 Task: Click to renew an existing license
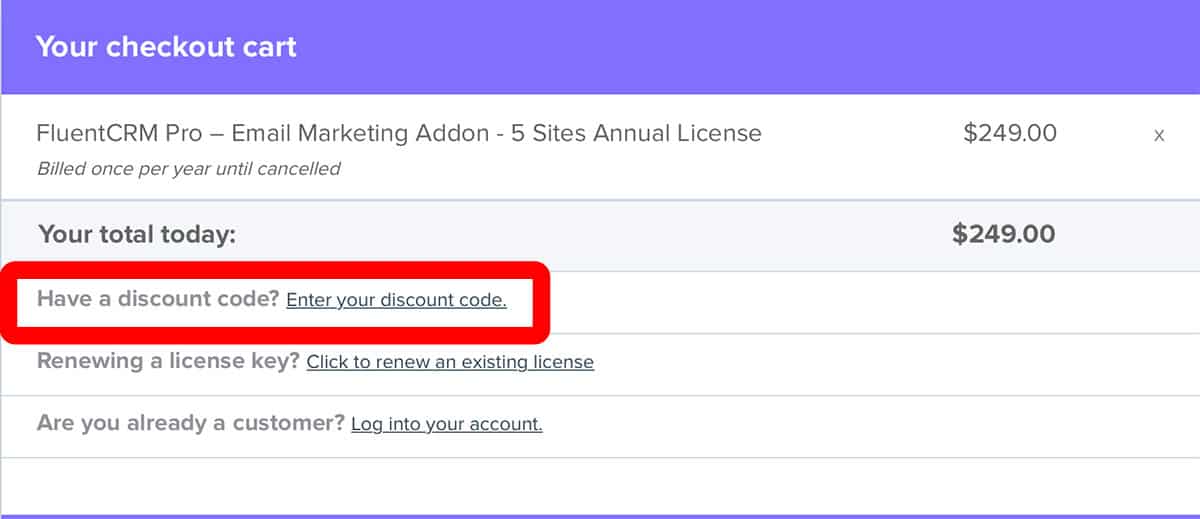coord(450,362)
